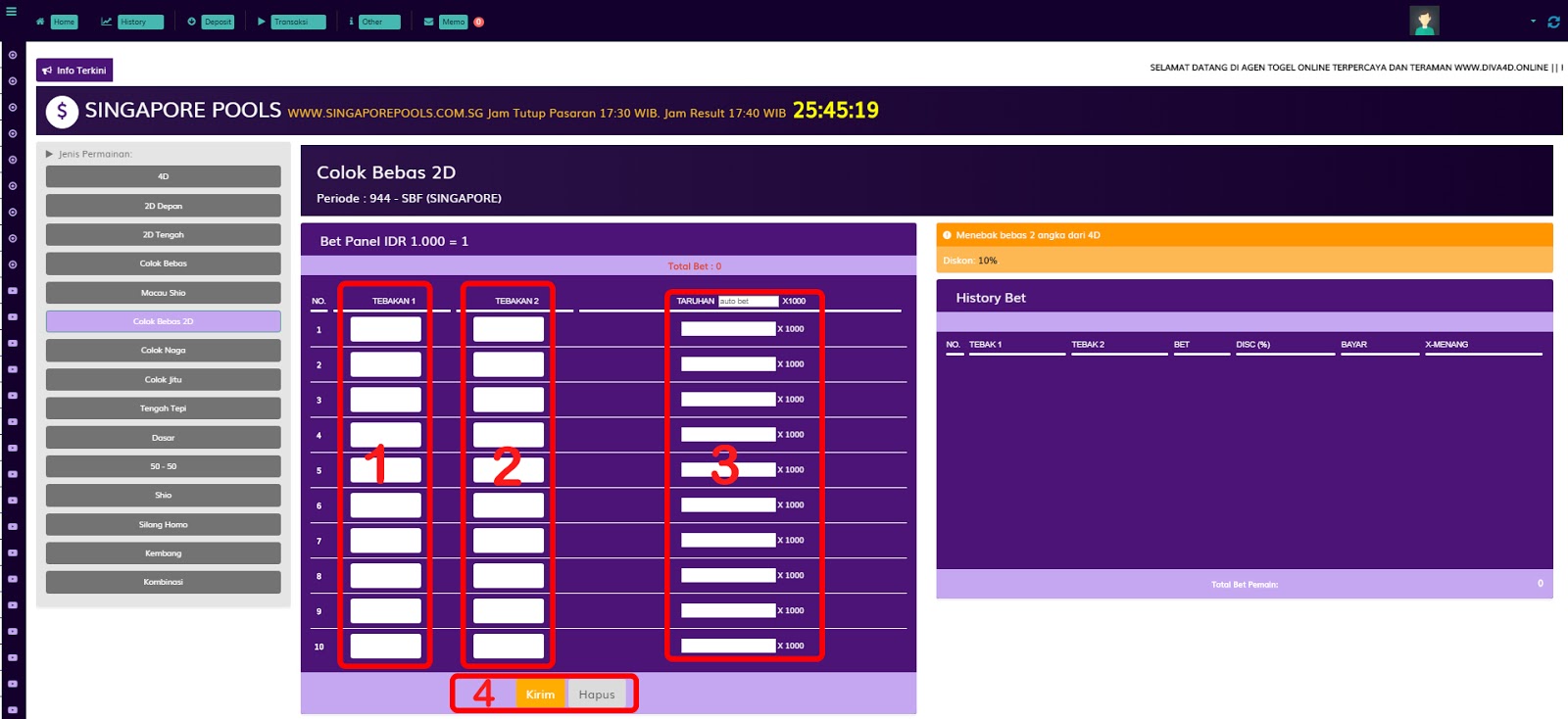Click the orange info icon beside Menebak bebas
1568x719 pixels.
point(947,235)
